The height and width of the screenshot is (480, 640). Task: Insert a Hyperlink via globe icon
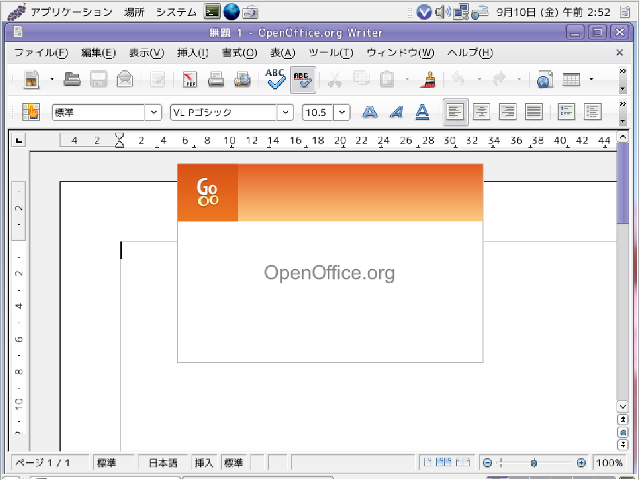tap(544, 79)
